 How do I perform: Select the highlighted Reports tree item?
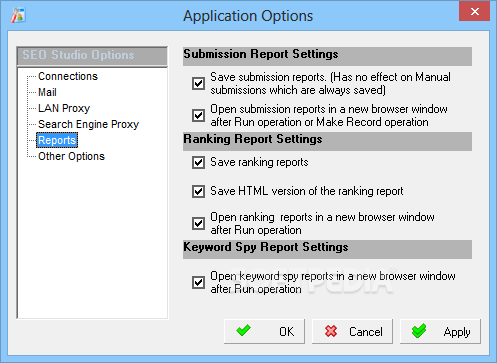pos(57,140)
